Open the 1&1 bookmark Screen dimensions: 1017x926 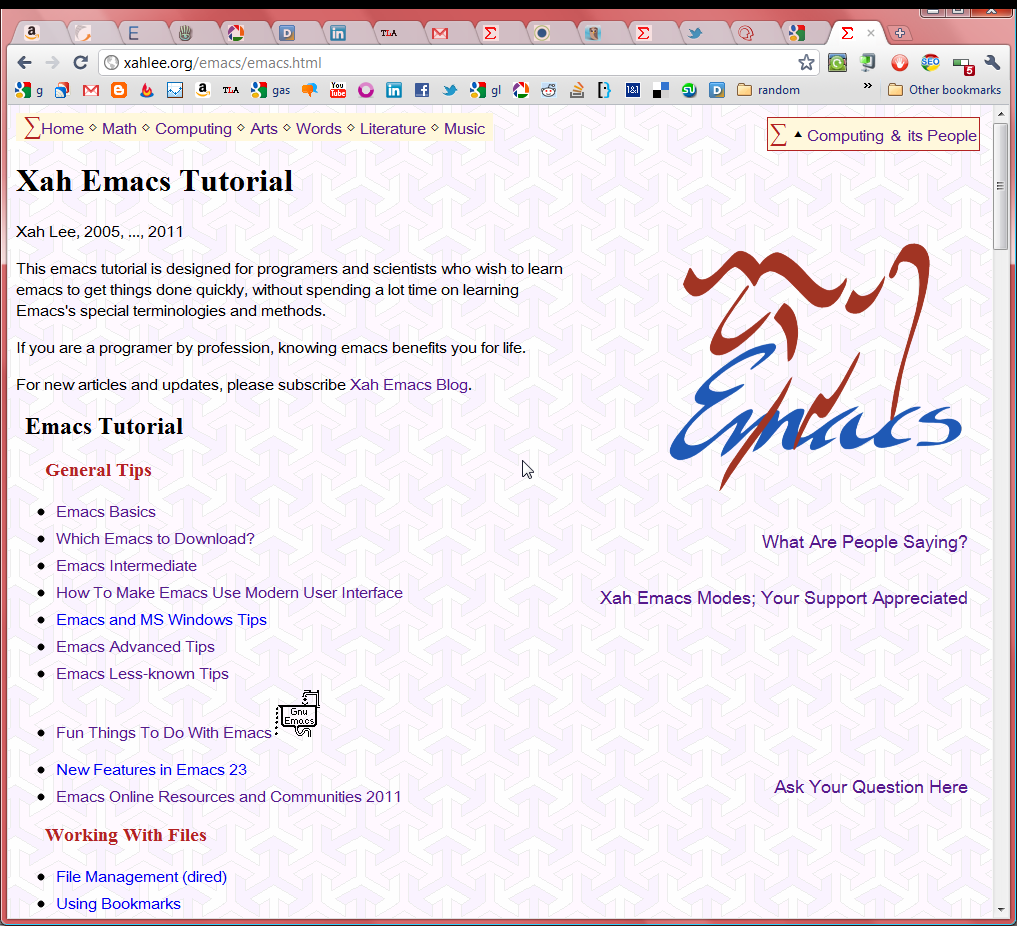click(x=632, y=90)
